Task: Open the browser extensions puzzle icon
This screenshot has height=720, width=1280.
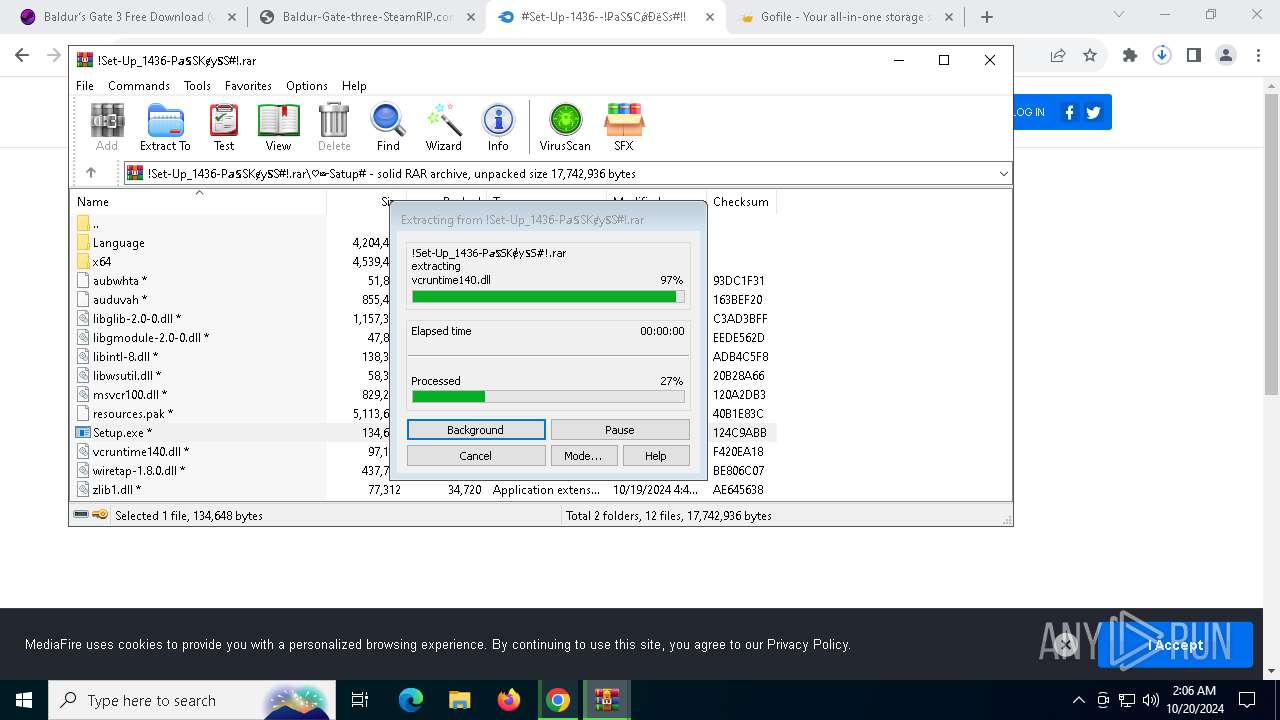Action: (x=1130, y=56)
